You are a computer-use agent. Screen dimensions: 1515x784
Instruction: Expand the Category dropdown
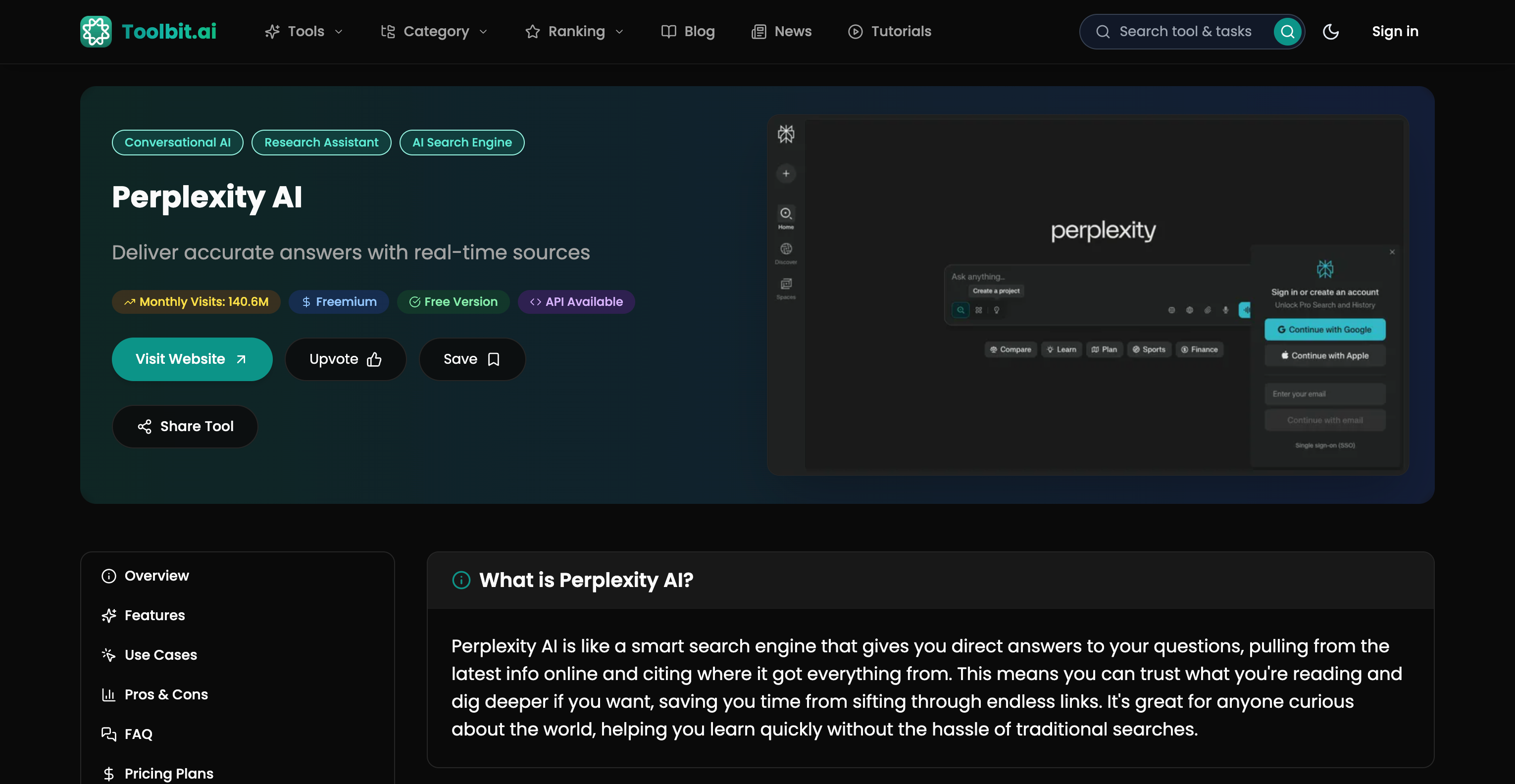pyautogui.click(x=434, y=31)
